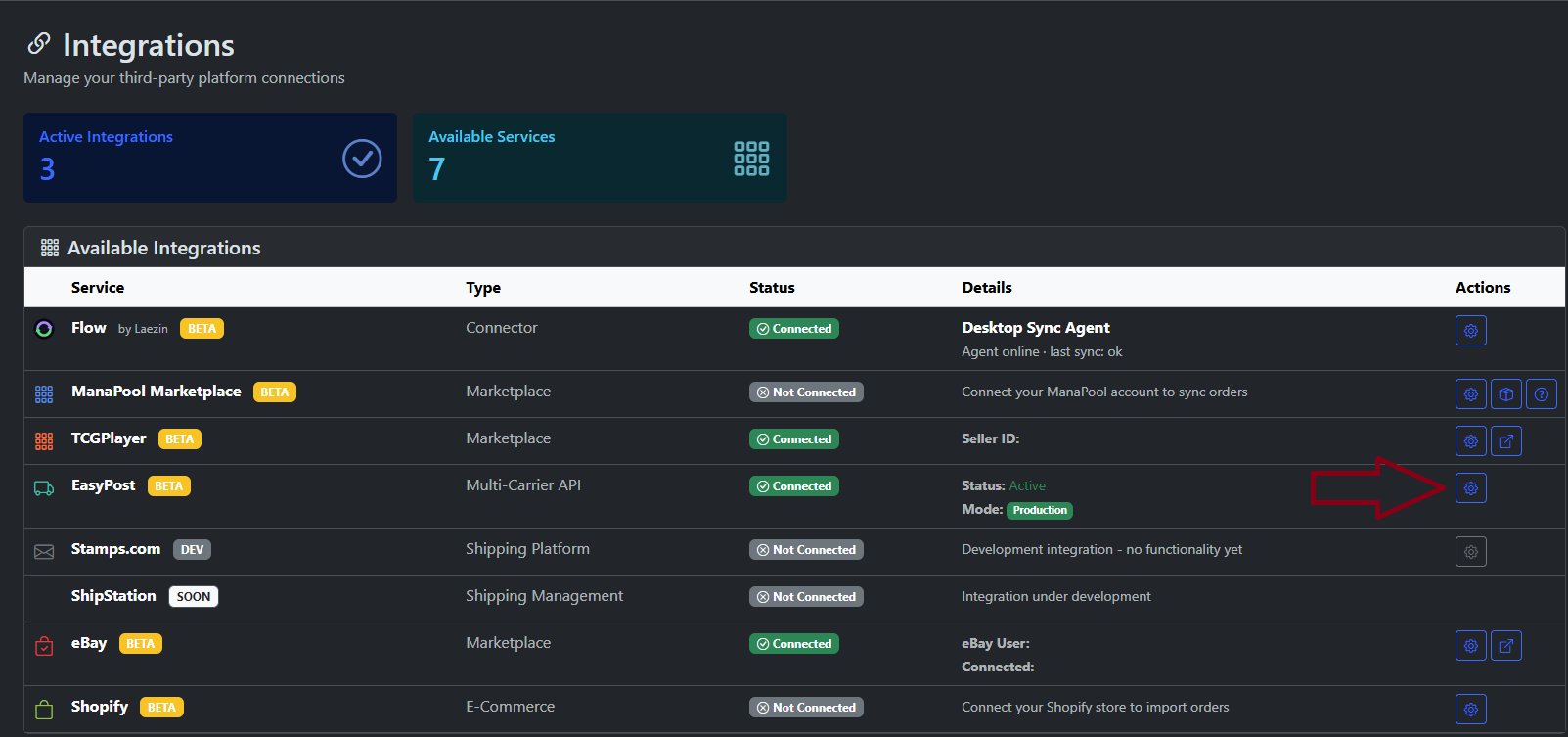Open the help icon for ManaPool Marketplace
Viewport: 1568px width, 737px height.
tap(1542, 394)
